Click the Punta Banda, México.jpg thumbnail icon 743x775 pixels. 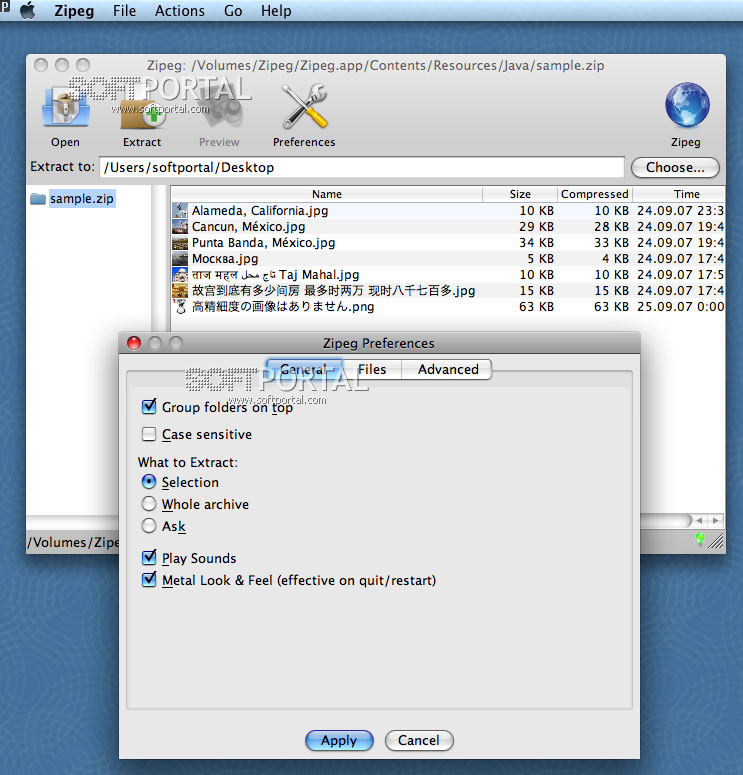point(180,243)
